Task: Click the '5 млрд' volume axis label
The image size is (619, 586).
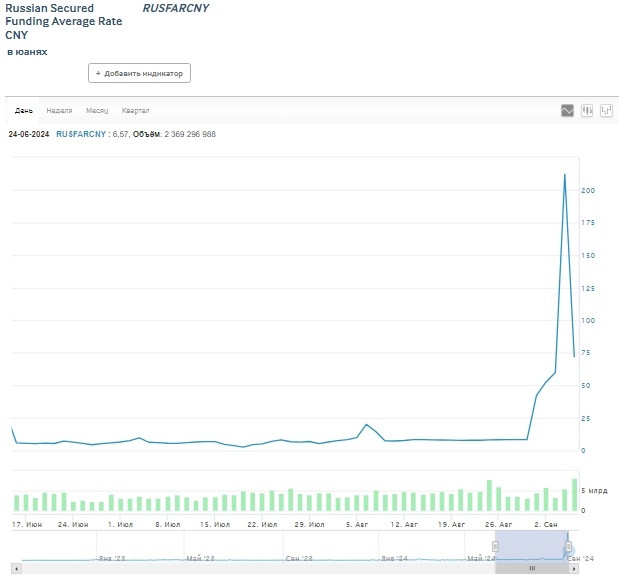Action: tap(594, 490)
